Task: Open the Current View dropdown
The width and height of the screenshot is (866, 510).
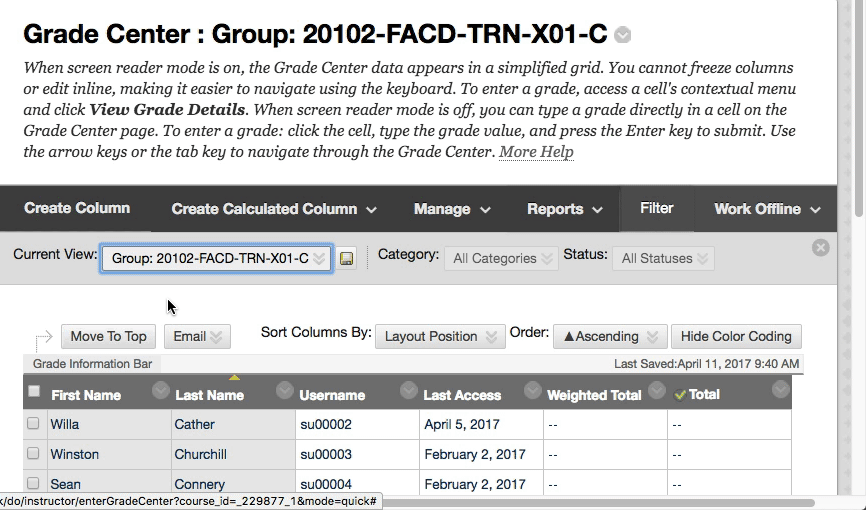Action: coord(217,258)
